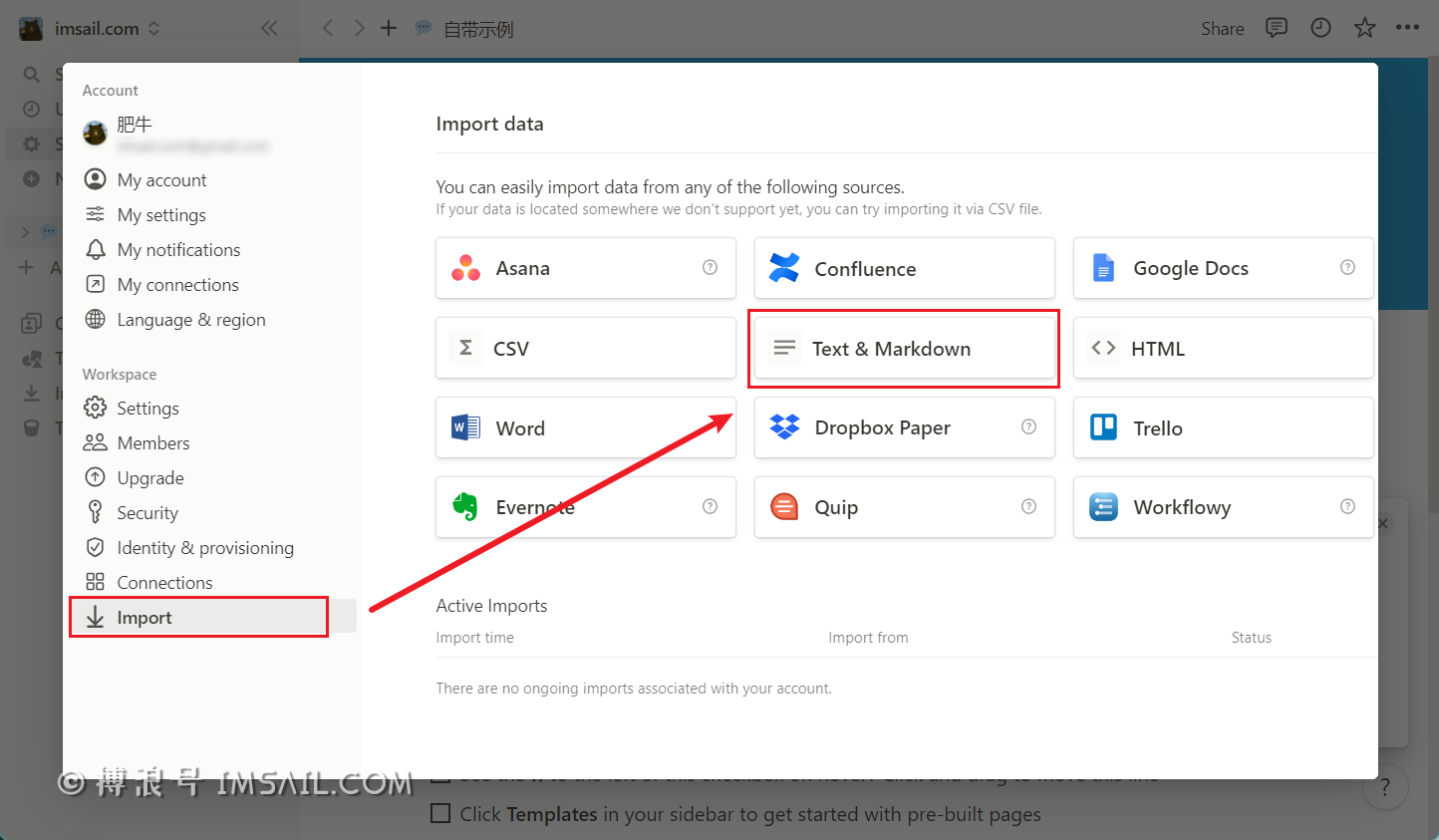1439x840 pixels.
Task: Click the 自带示例 page title
Action: pyautogui.click(x=478, y=29)
